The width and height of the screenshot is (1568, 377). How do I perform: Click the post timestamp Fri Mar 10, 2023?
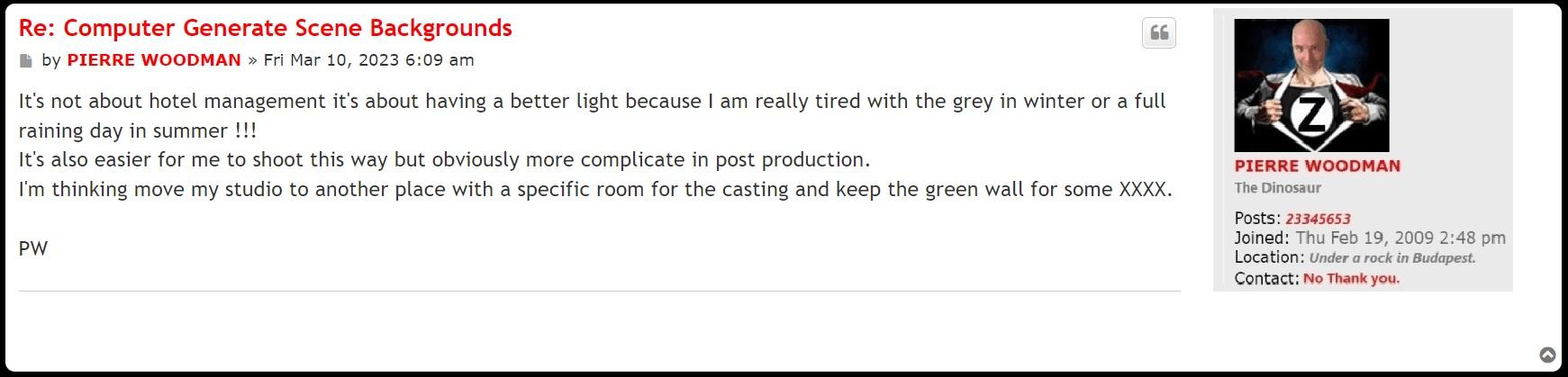(368, 60)
